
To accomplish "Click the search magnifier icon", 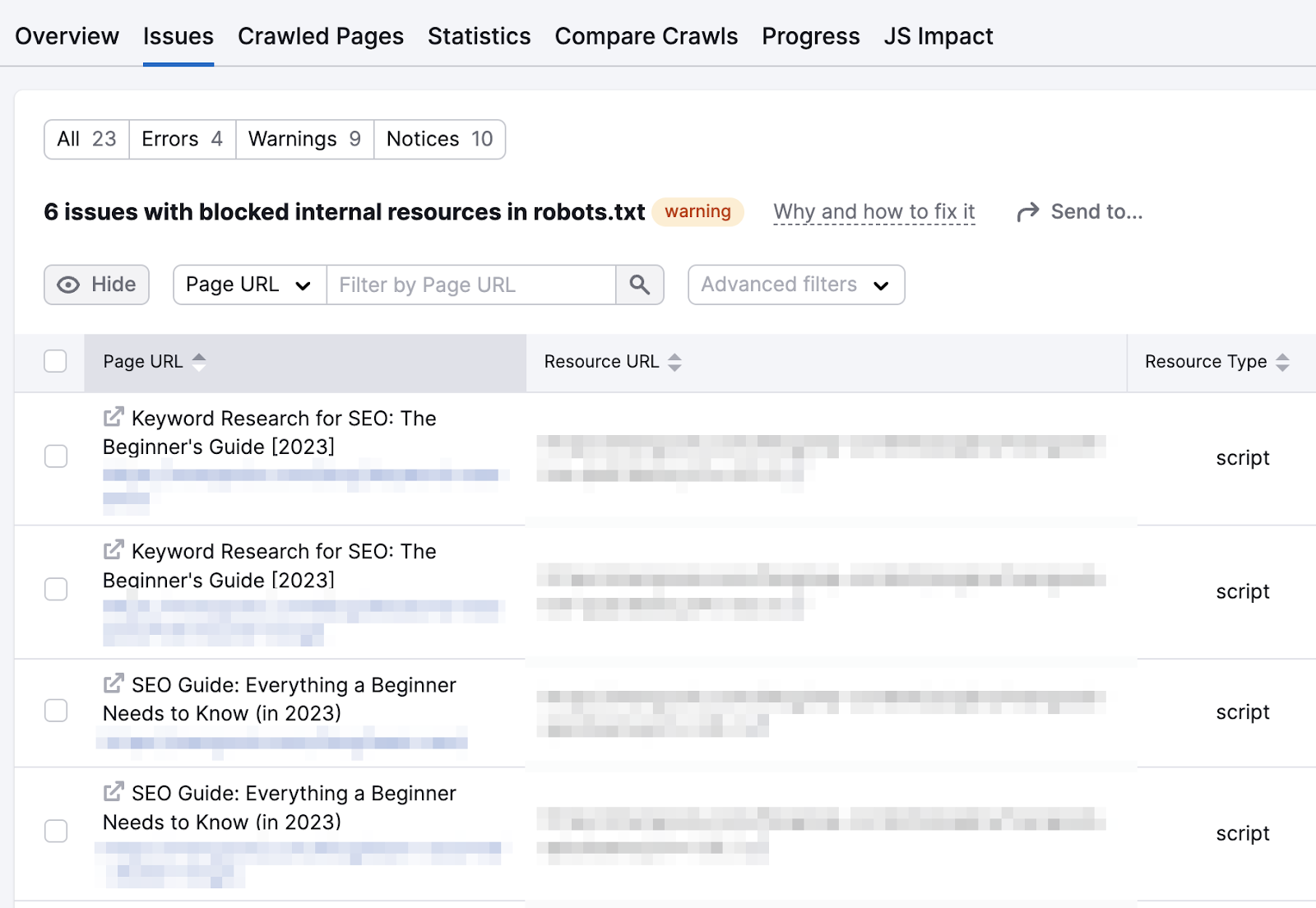I will coord(640,285).
